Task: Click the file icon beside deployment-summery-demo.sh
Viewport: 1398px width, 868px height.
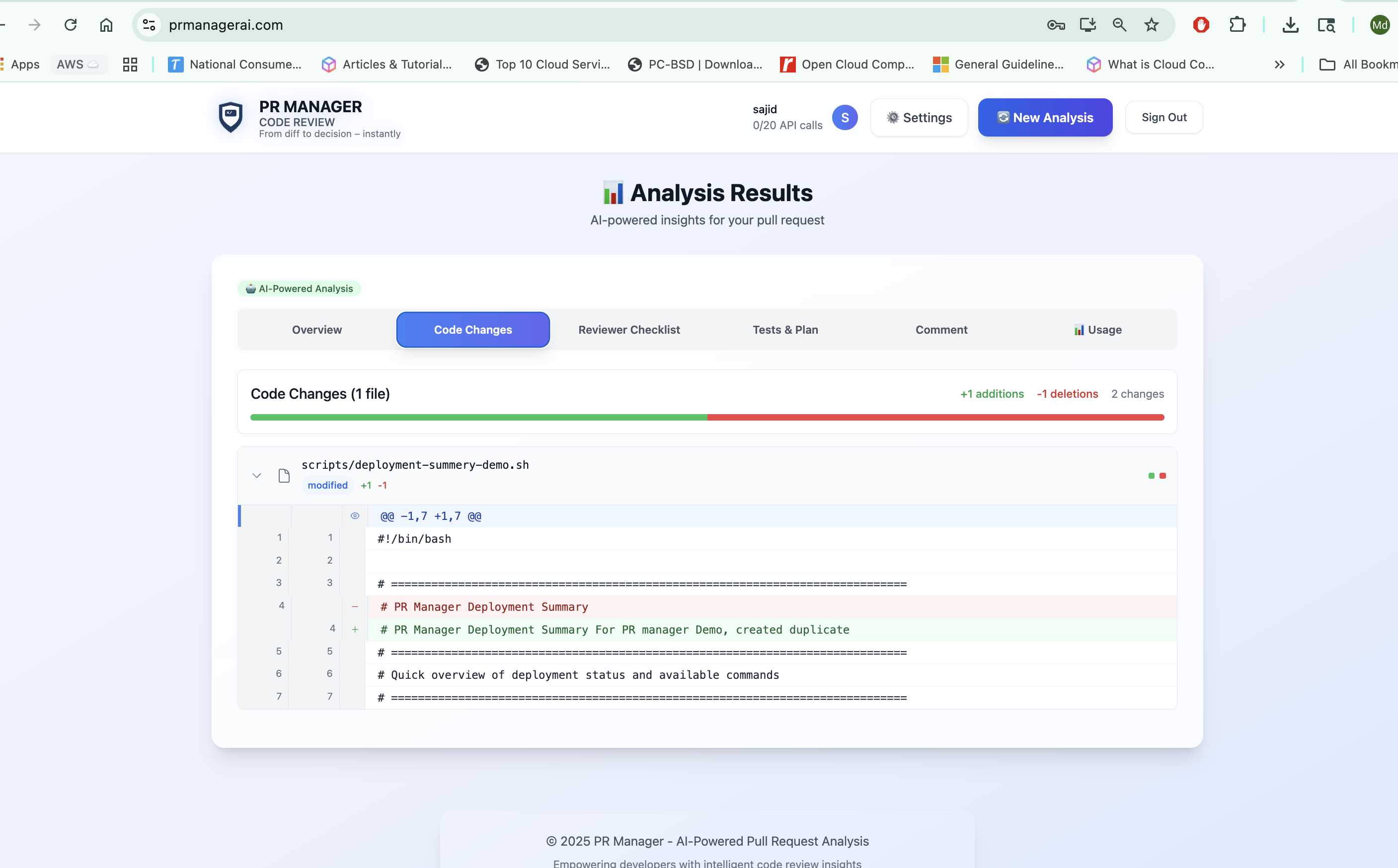Action: click(284, 475)
